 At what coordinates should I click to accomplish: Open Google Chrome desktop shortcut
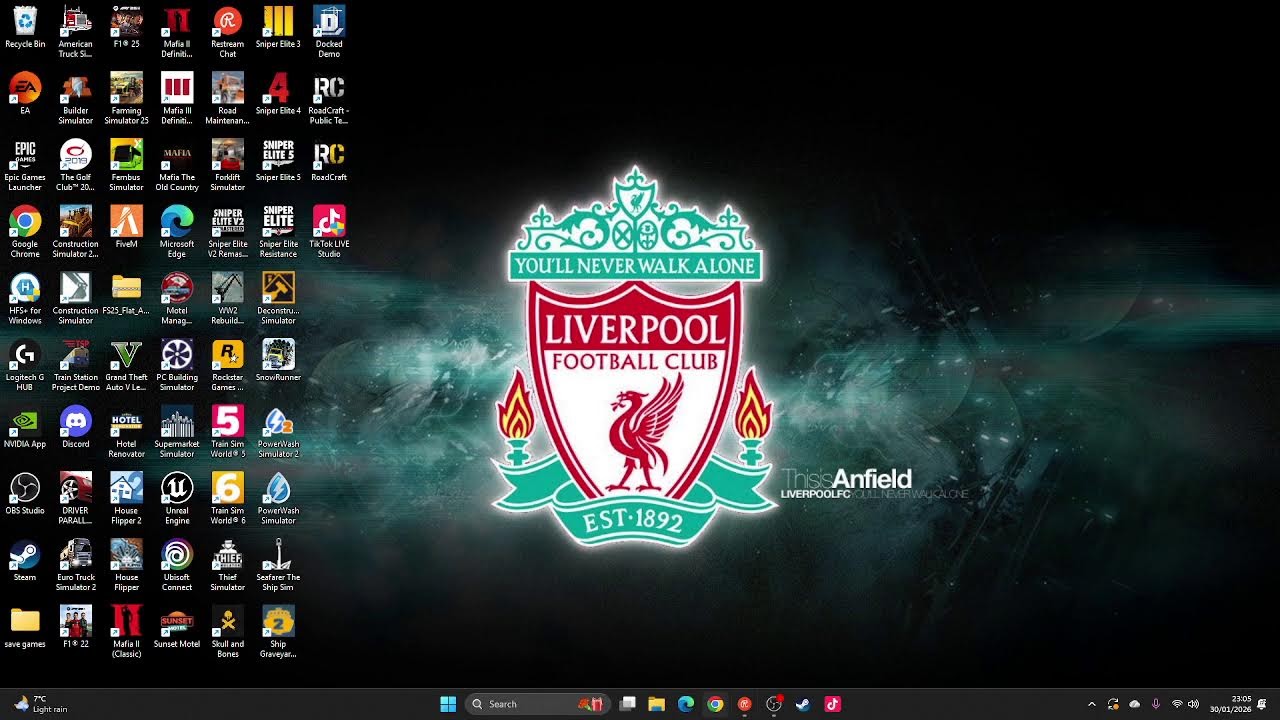25,232
